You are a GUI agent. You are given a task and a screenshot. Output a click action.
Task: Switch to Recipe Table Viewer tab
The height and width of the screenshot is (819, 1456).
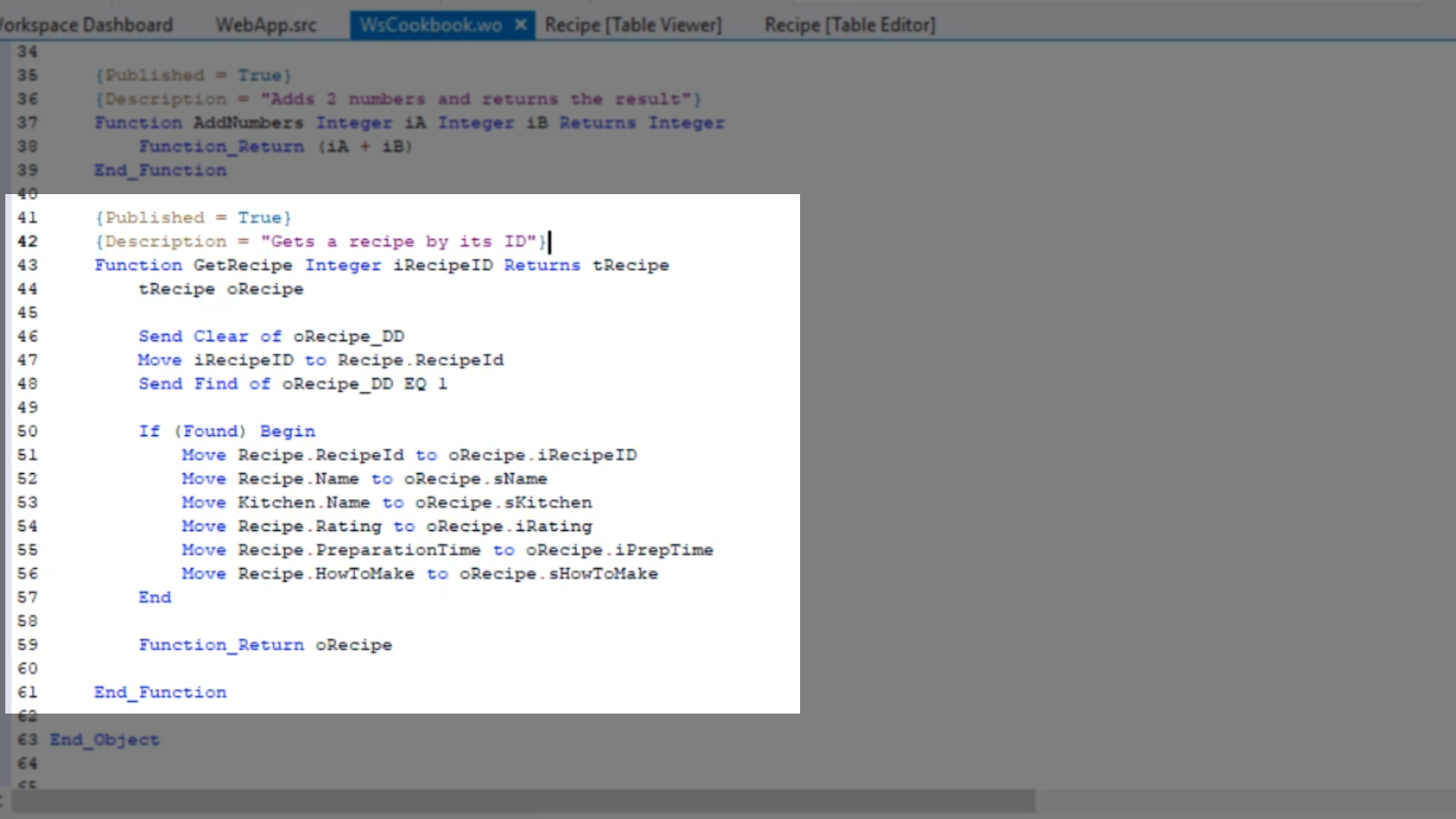pyautogui.click(x=632, y=25)
